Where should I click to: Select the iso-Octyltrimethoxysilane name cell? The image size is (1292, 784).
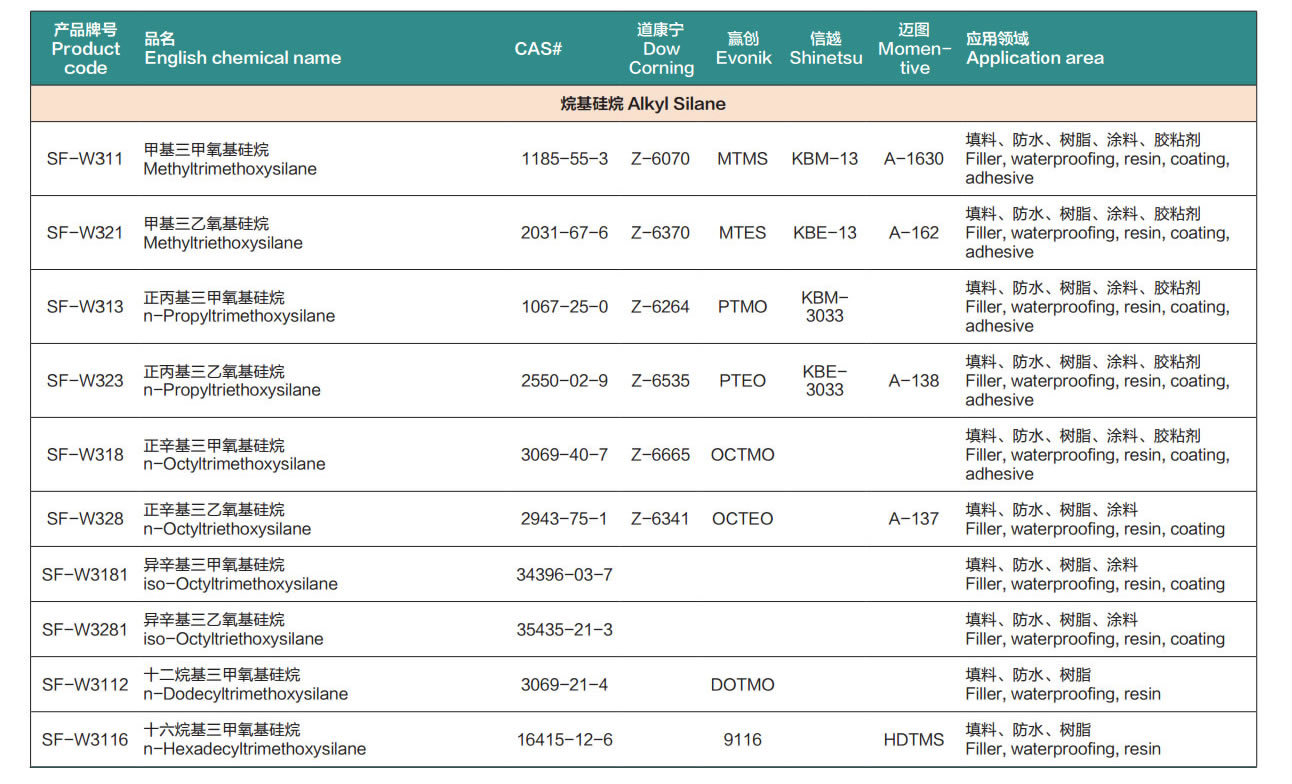point(241,575)
